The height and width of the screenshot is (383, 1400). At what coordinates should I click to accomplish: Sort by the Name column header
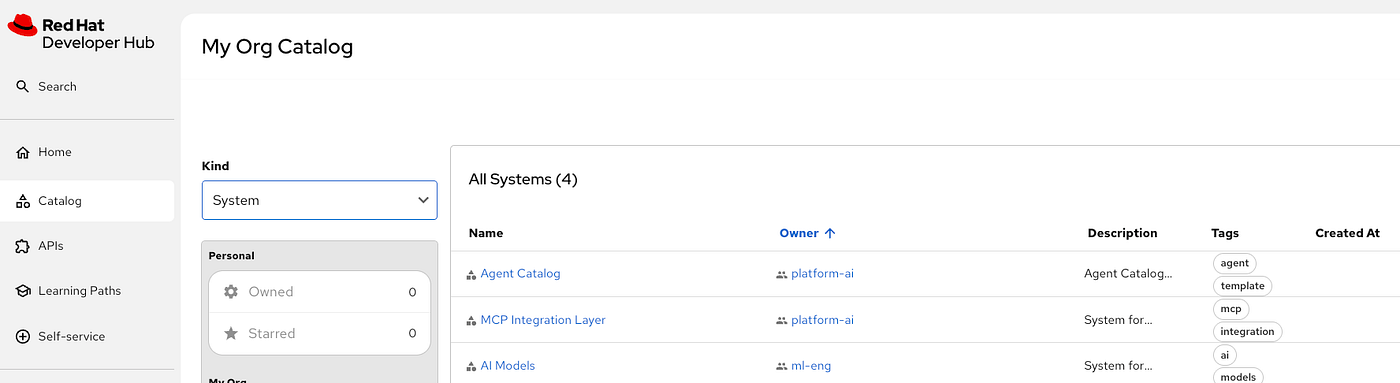[486, 233]
